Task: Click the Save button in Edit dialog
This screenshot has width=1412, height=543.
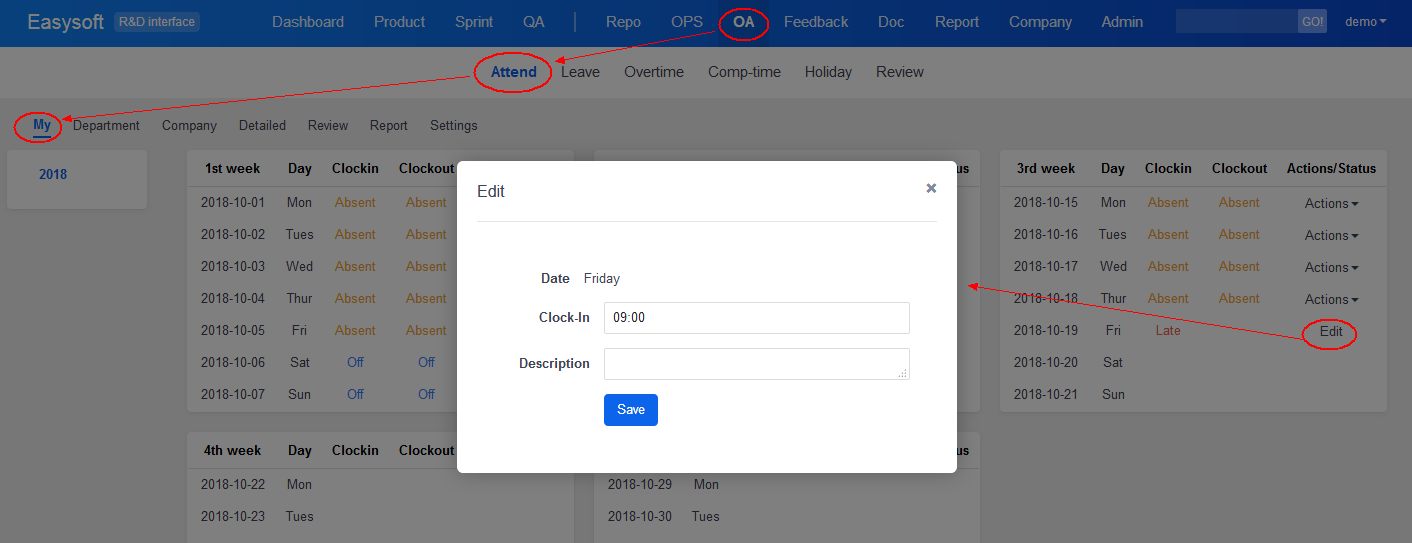Action: click(630, 410)
